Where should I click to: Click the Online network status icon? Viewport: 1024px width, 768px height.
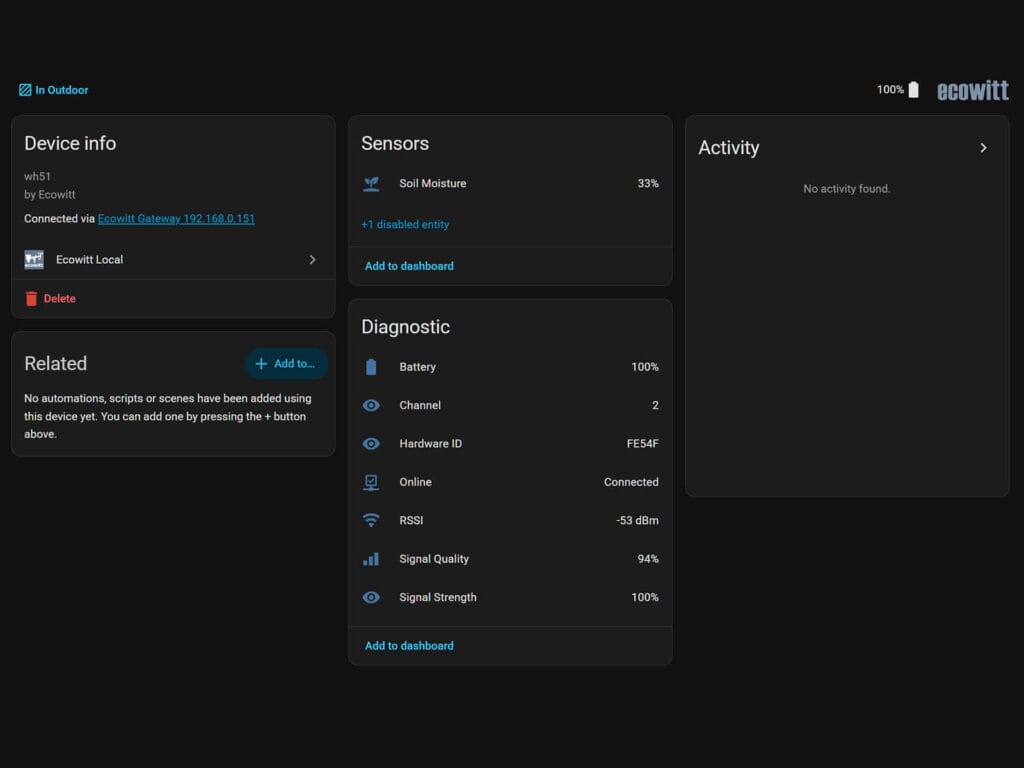pyautogui.click(x=371, y=482)
